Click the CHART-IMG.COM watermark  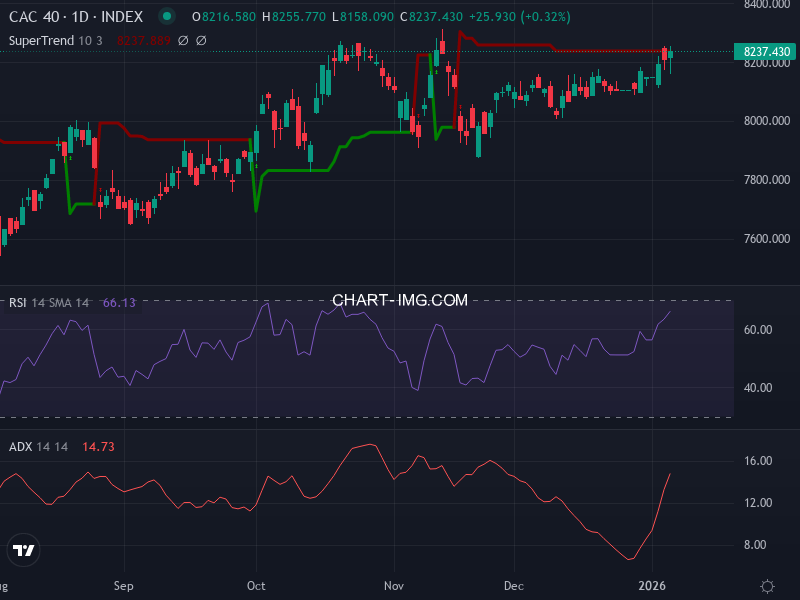click(x=399, y=300)
